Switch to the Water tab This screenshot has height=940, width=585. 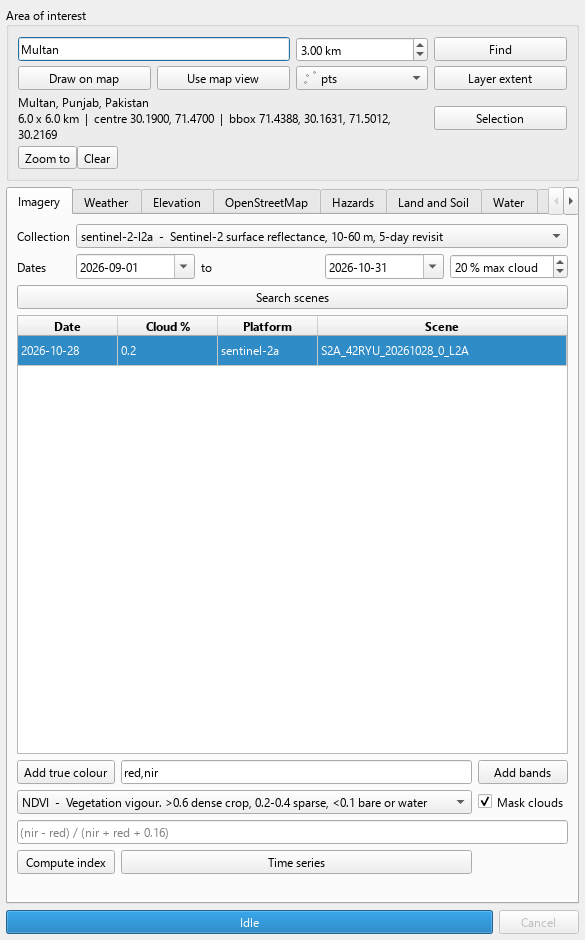(509, 203)
